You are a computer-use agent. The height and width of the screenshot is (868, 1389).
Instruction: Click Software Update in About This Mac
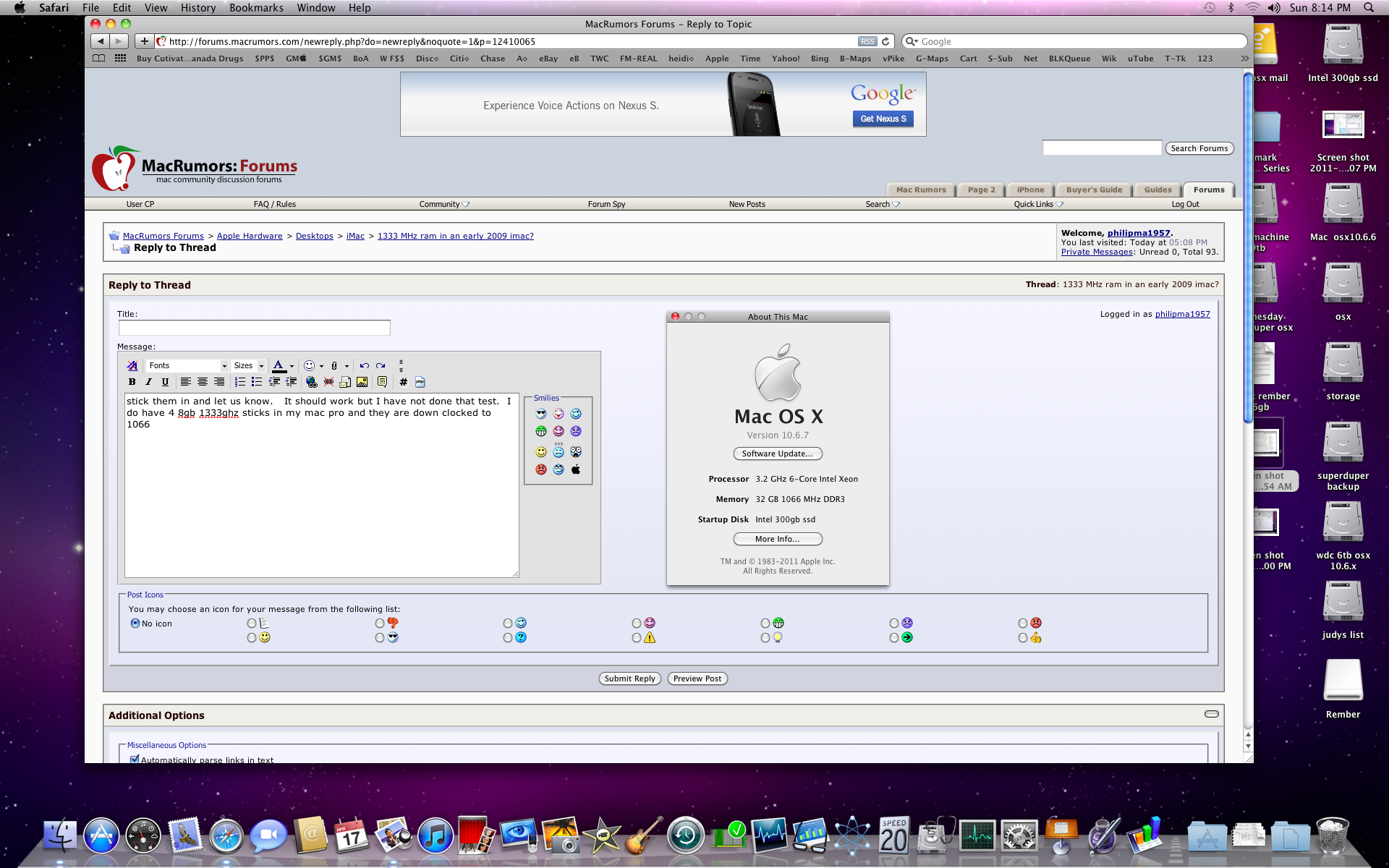point(778,454)
